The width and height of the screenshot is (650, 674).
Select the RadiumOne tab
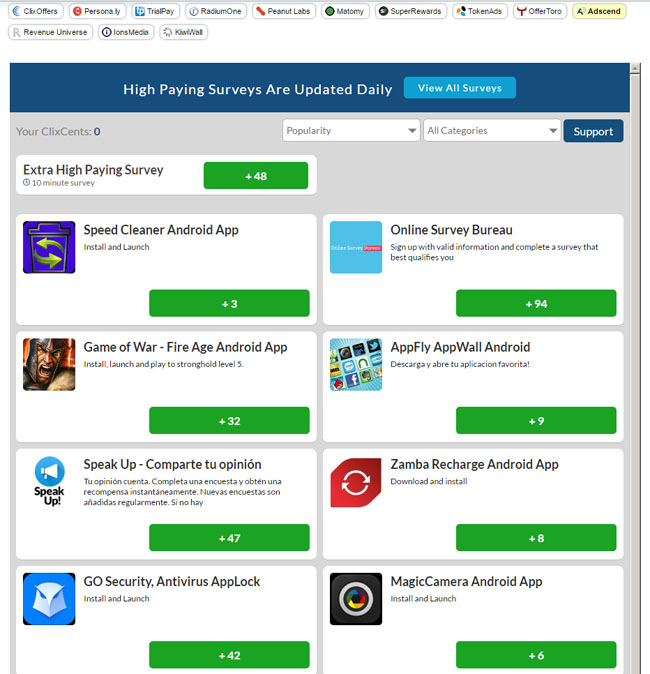pos(216,11)
